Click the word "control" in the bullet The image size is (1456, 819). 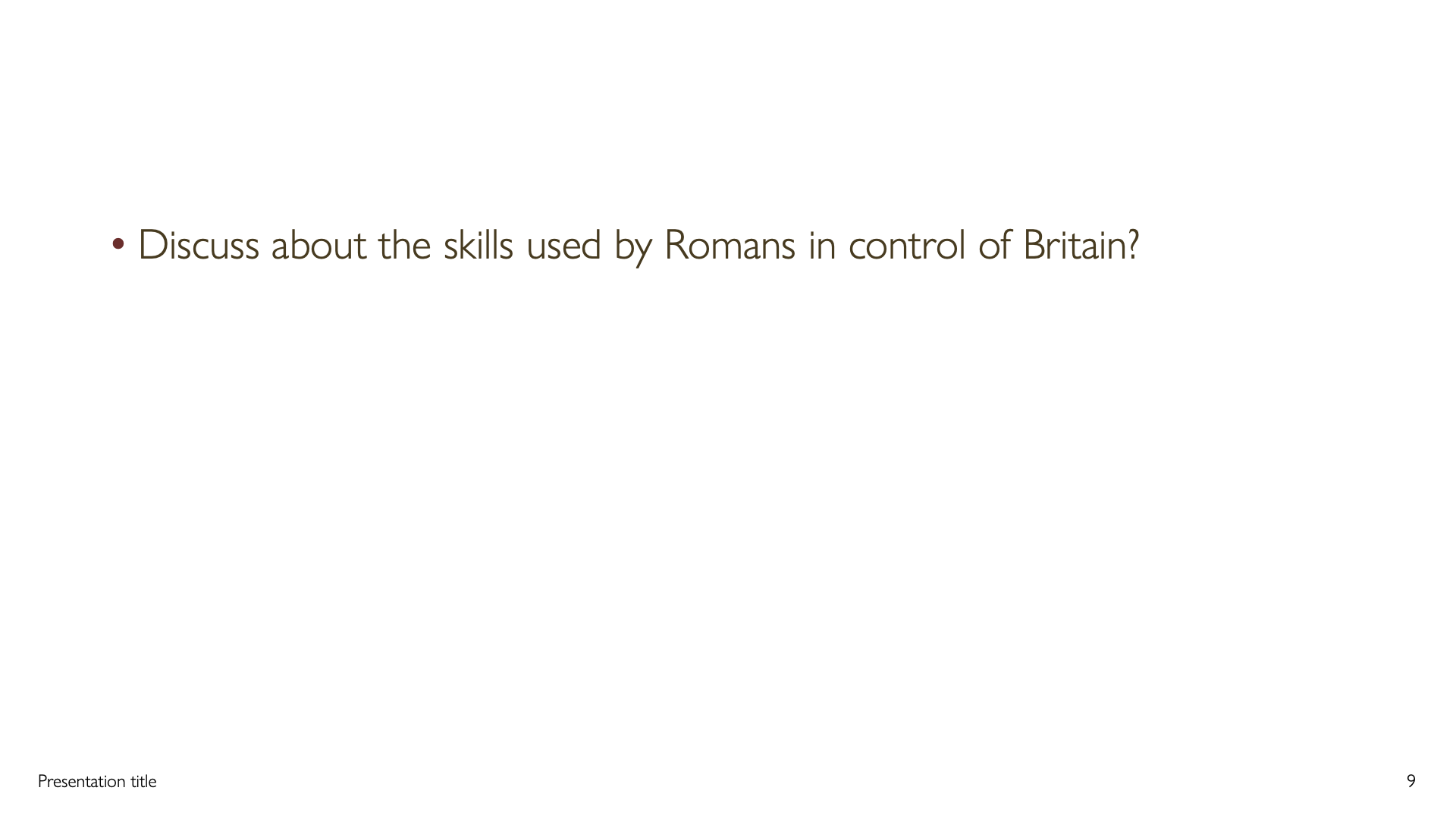[x=906, y=246]
